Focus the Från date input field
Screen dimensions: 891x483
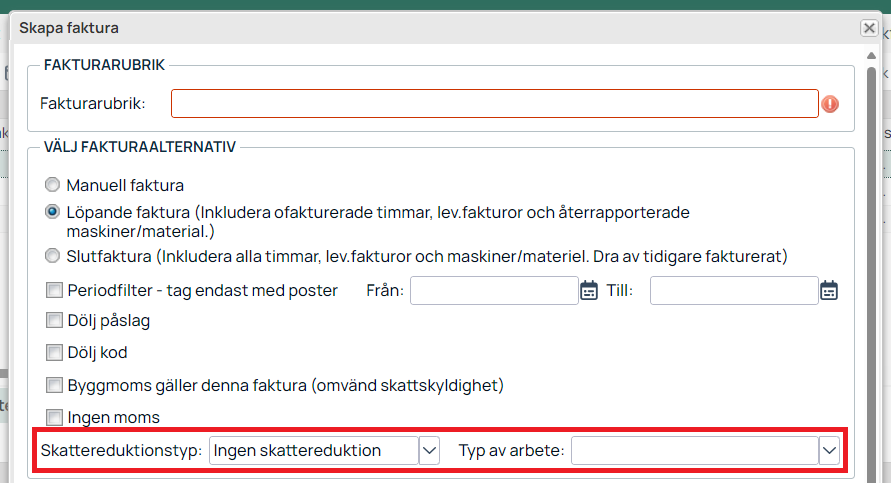coord(494,290)
